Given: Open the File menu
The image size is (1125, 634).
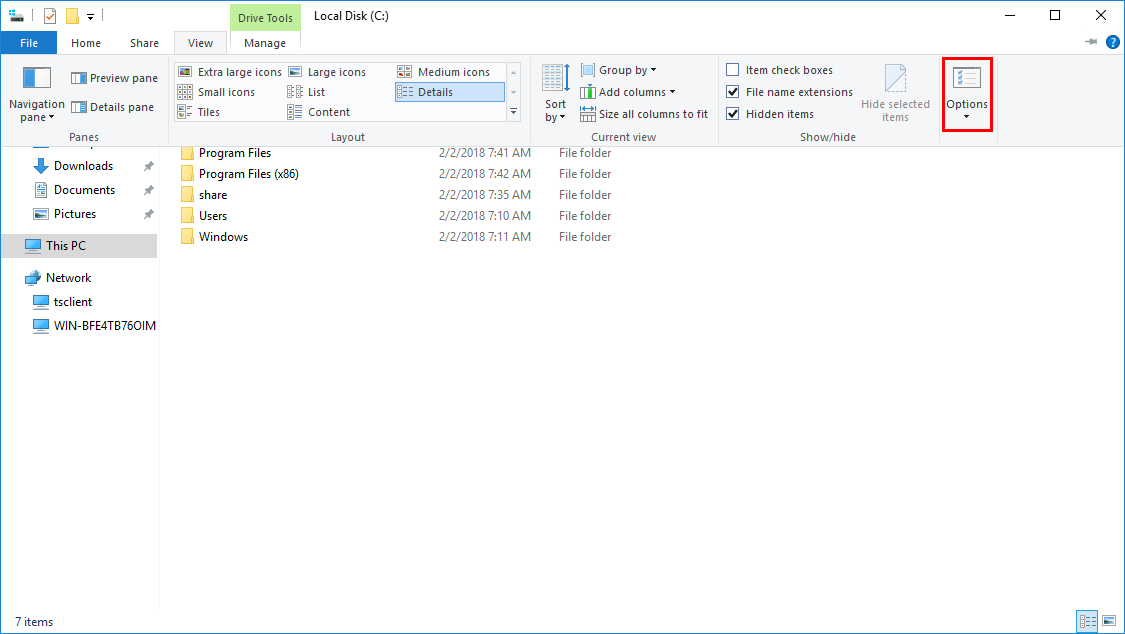Looking at the screenshot, I should [x=29, y=43].
